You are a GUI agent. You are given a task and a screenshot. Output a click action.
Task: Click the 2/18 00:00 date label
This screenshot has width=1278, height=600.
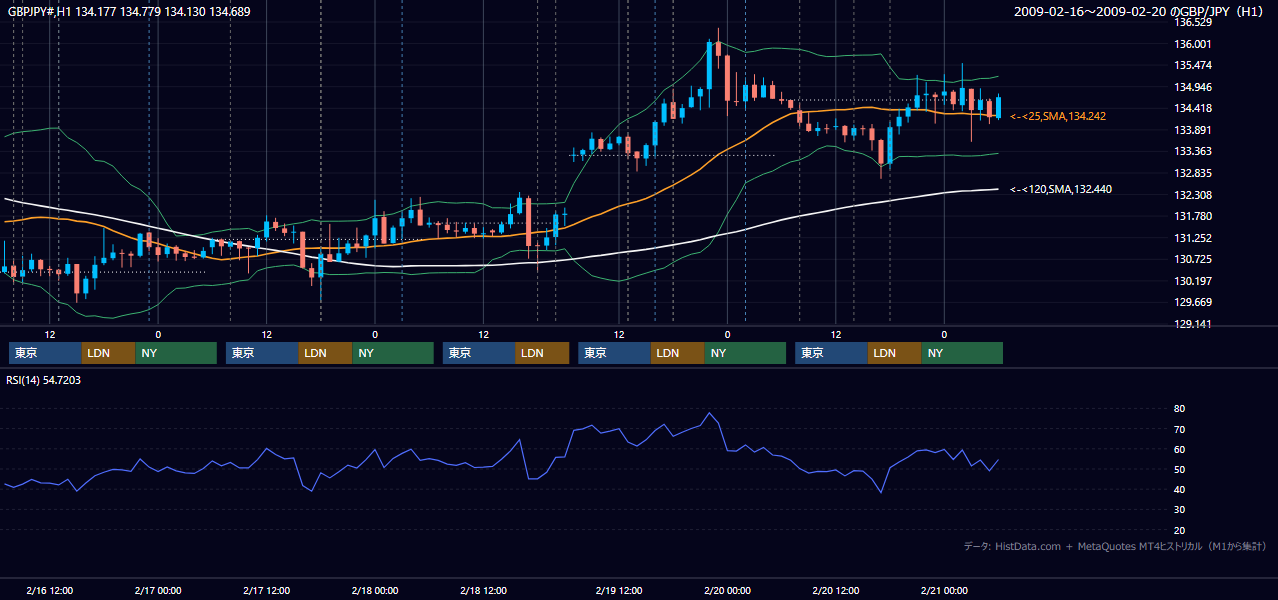tap(375, 590)
